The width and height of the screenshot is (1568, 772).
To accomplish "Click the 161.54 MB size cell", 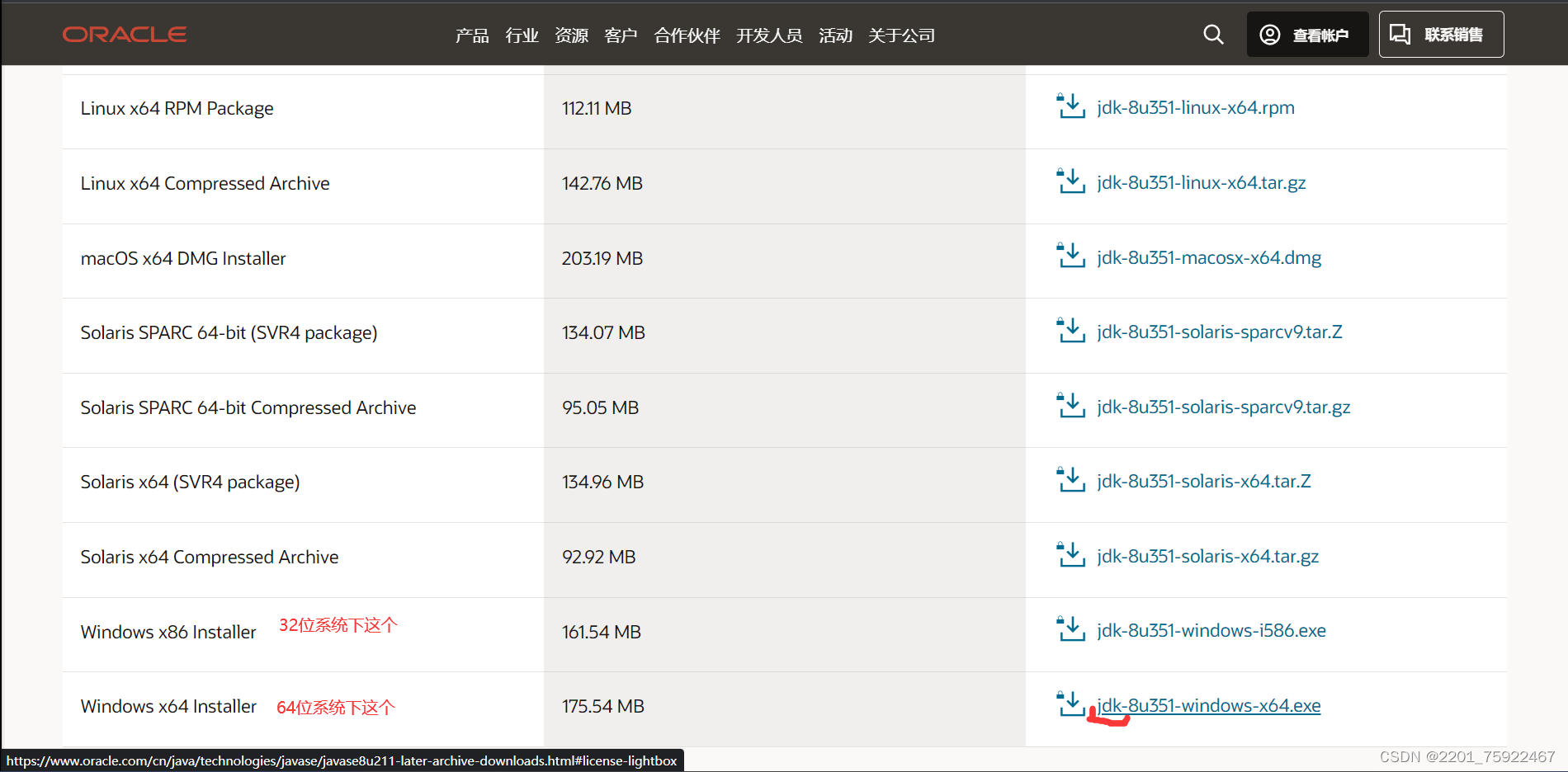I will point(784,634).
